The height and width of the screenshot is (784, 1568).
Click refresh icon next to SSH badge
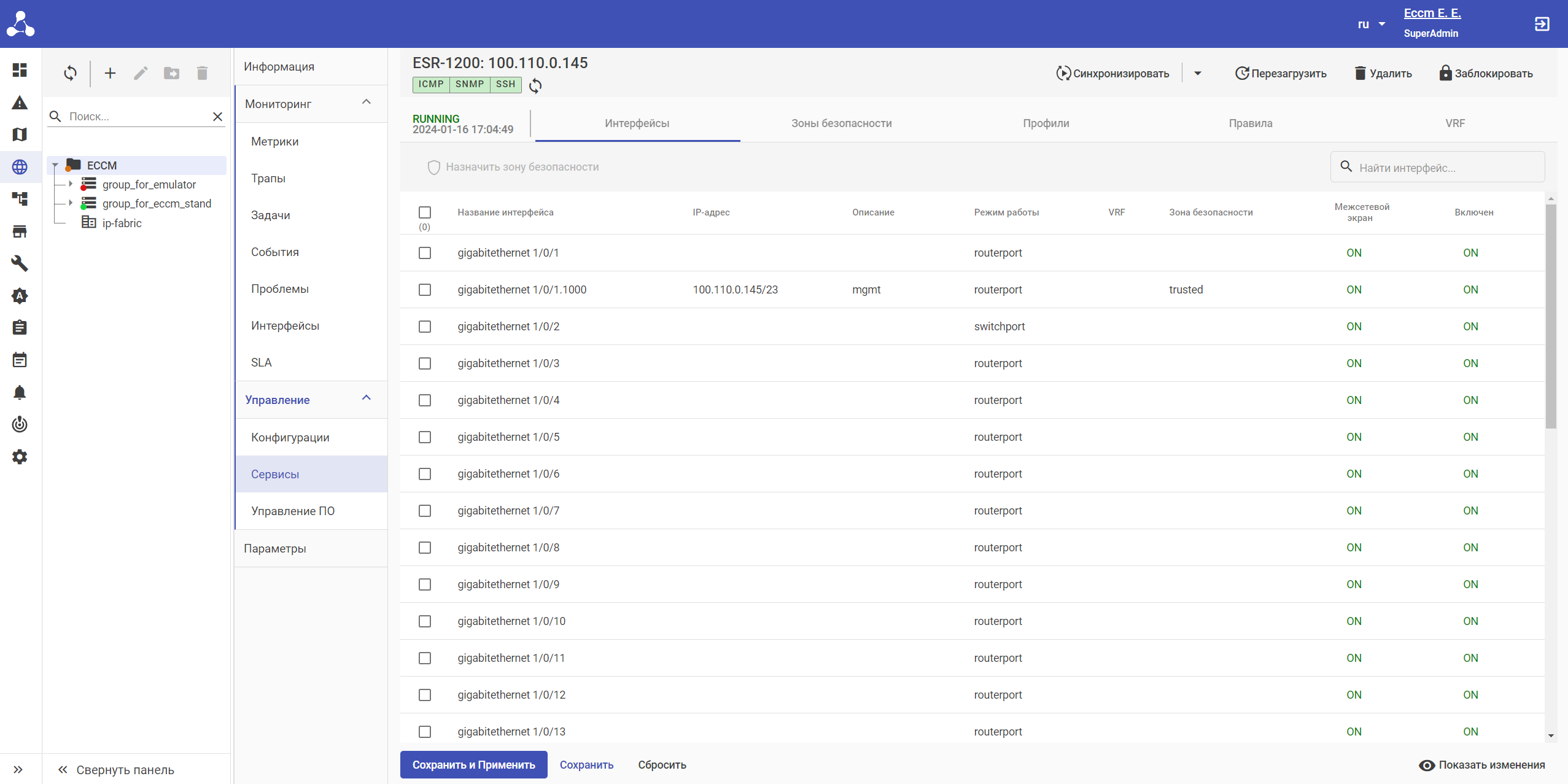coord(535,86)
